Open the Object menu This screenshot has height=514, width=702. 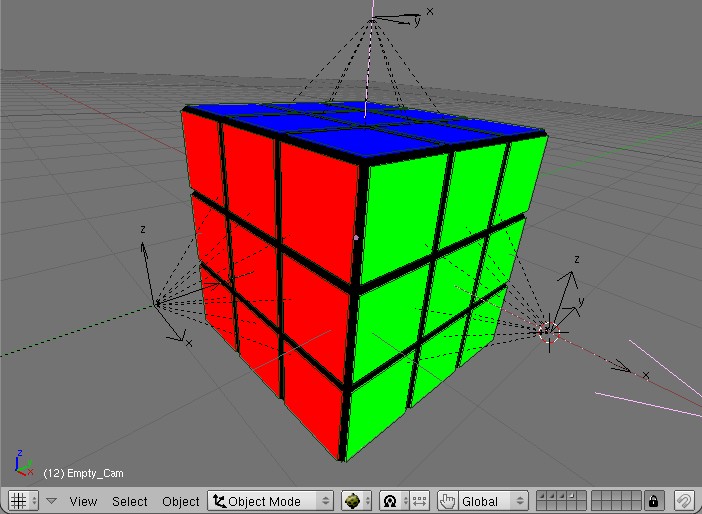pos(181,501)
